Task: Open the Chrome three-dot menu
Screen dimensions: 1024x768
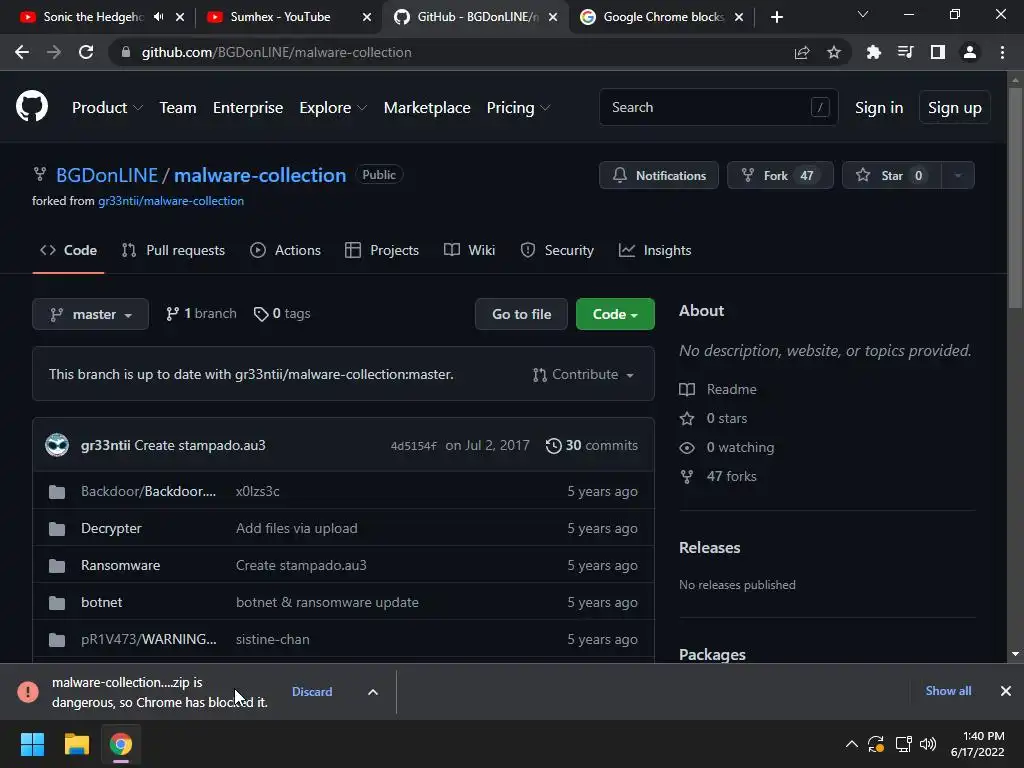Action: [1002, 52]
